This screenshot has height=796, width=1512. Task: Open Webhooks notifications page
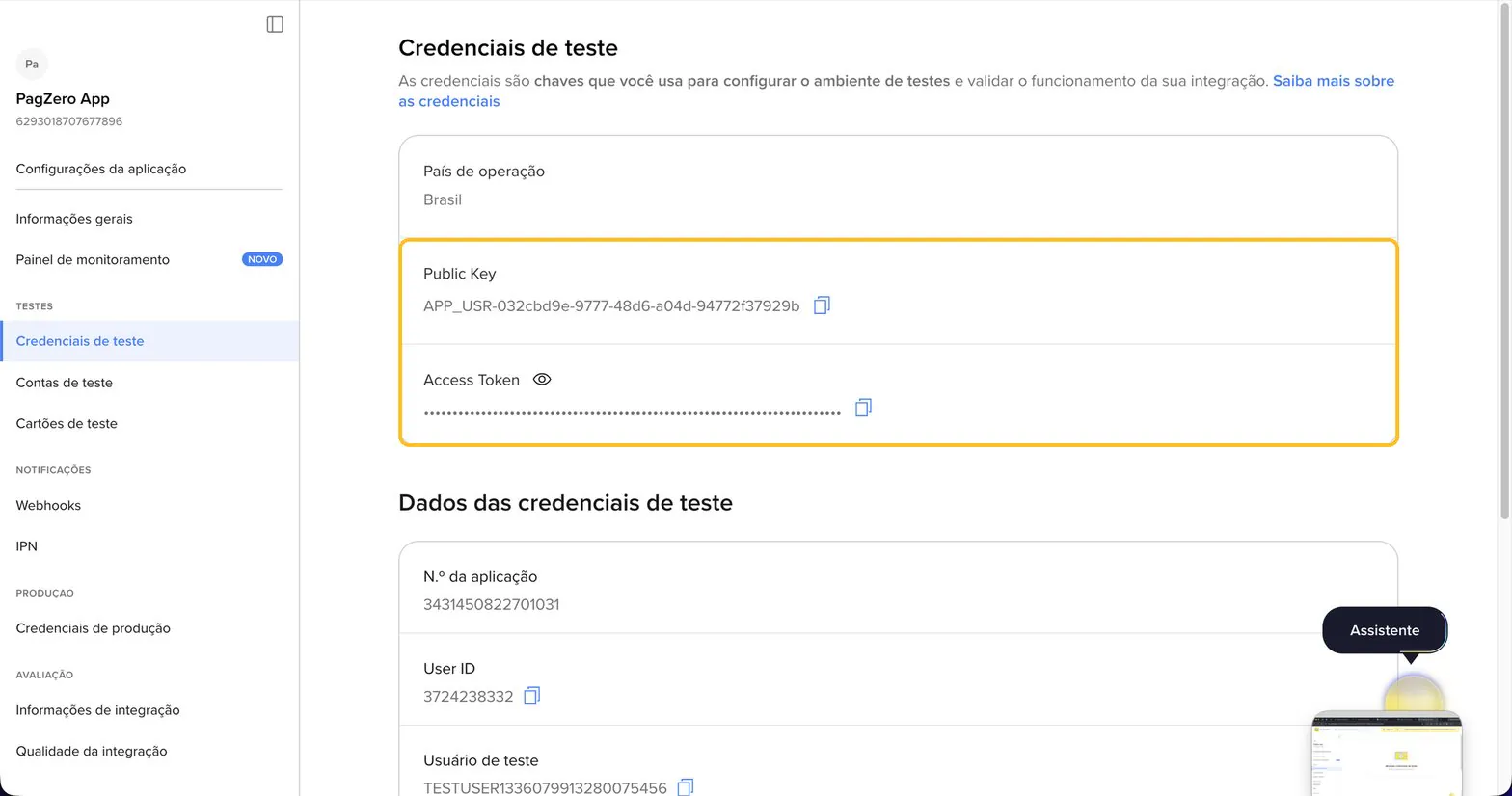pyautogui.click(x=48, y=505)
